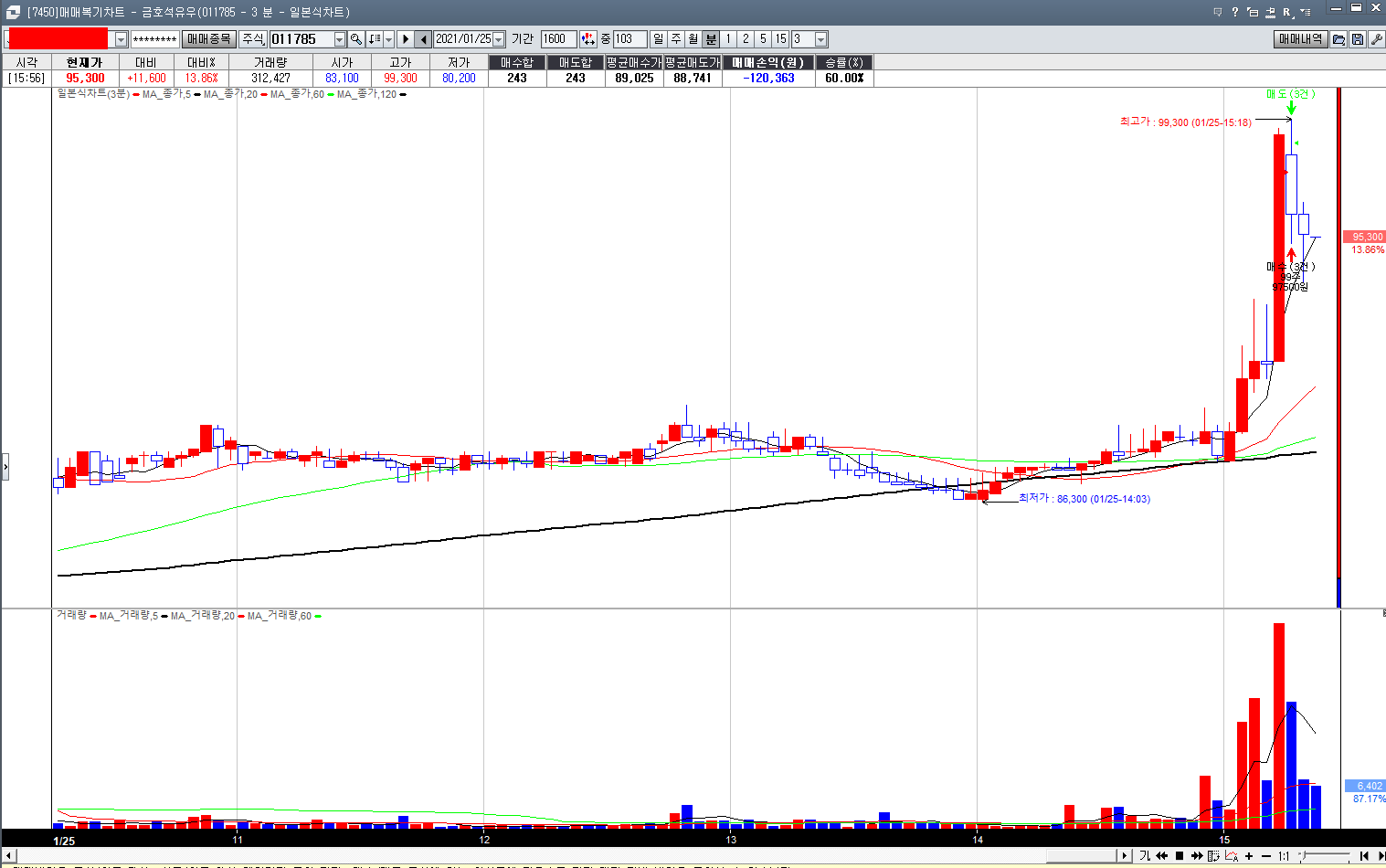Zoom in chart with plus icon
Image resolution: width=1386 pixels, height=868 pixels.
tap(1249, 856)
